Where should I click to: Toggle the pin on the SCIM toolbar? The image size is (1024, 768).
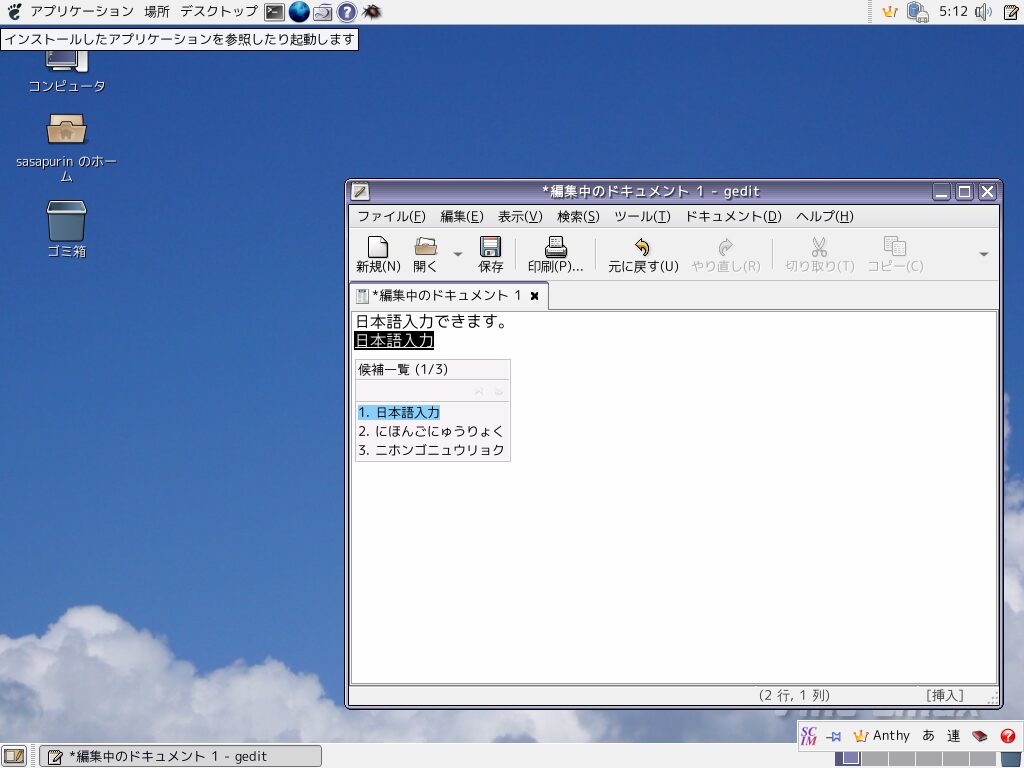coord(835,736)
